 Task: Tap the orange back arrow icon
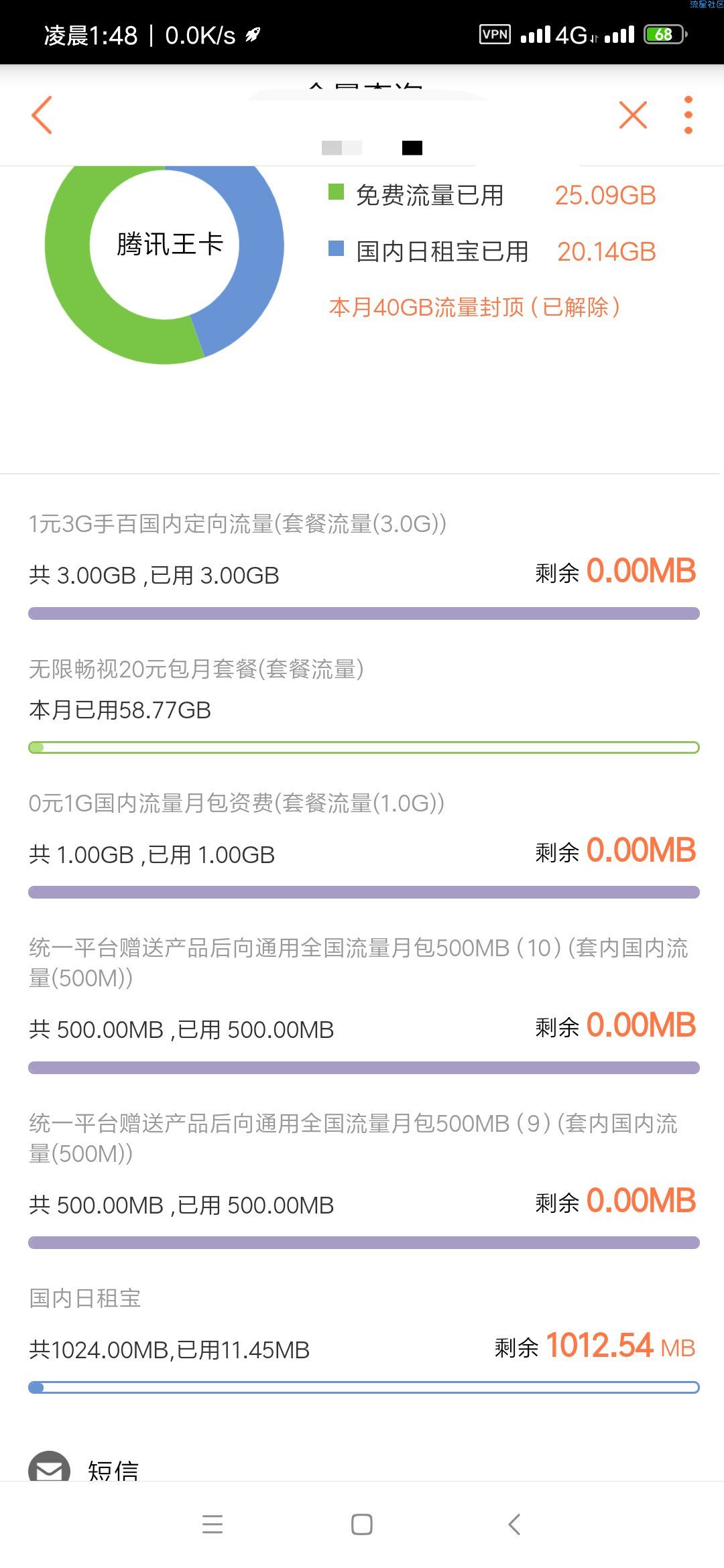(42, 115)
